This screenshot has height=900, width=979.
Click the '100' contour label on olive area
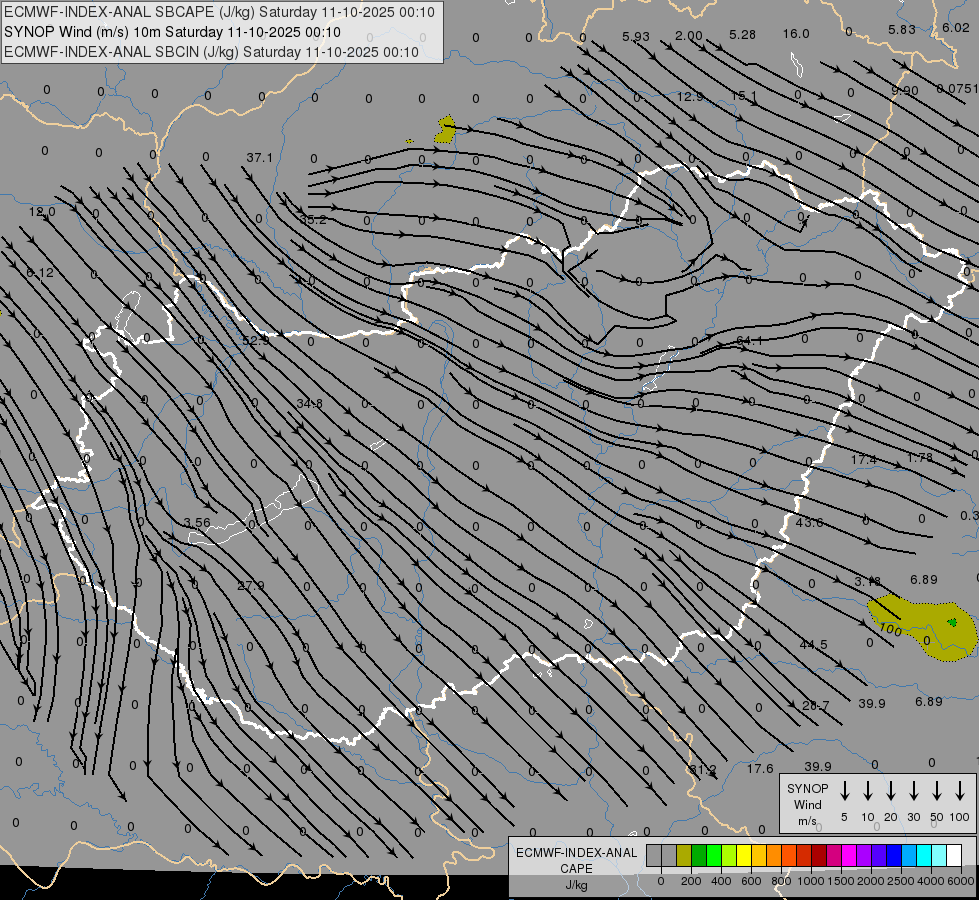point(890,630)
